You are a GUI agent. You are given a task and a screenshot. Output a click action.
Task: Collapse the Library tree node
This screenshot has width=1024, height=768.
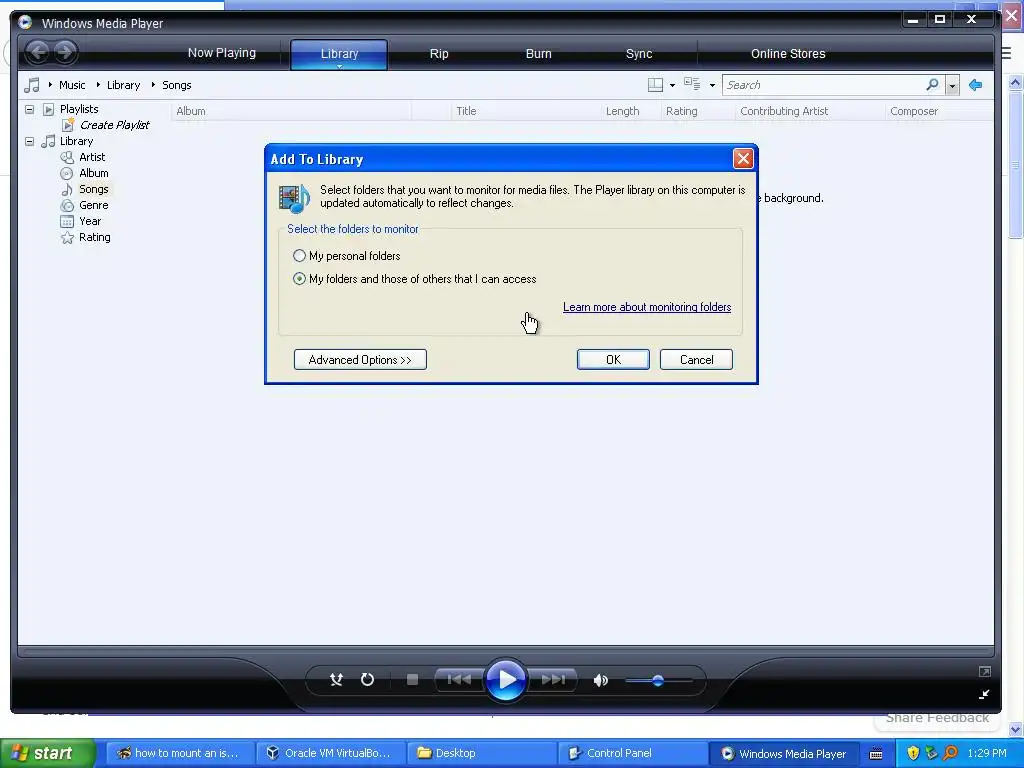pyautogui.click(x=29, y=141)
